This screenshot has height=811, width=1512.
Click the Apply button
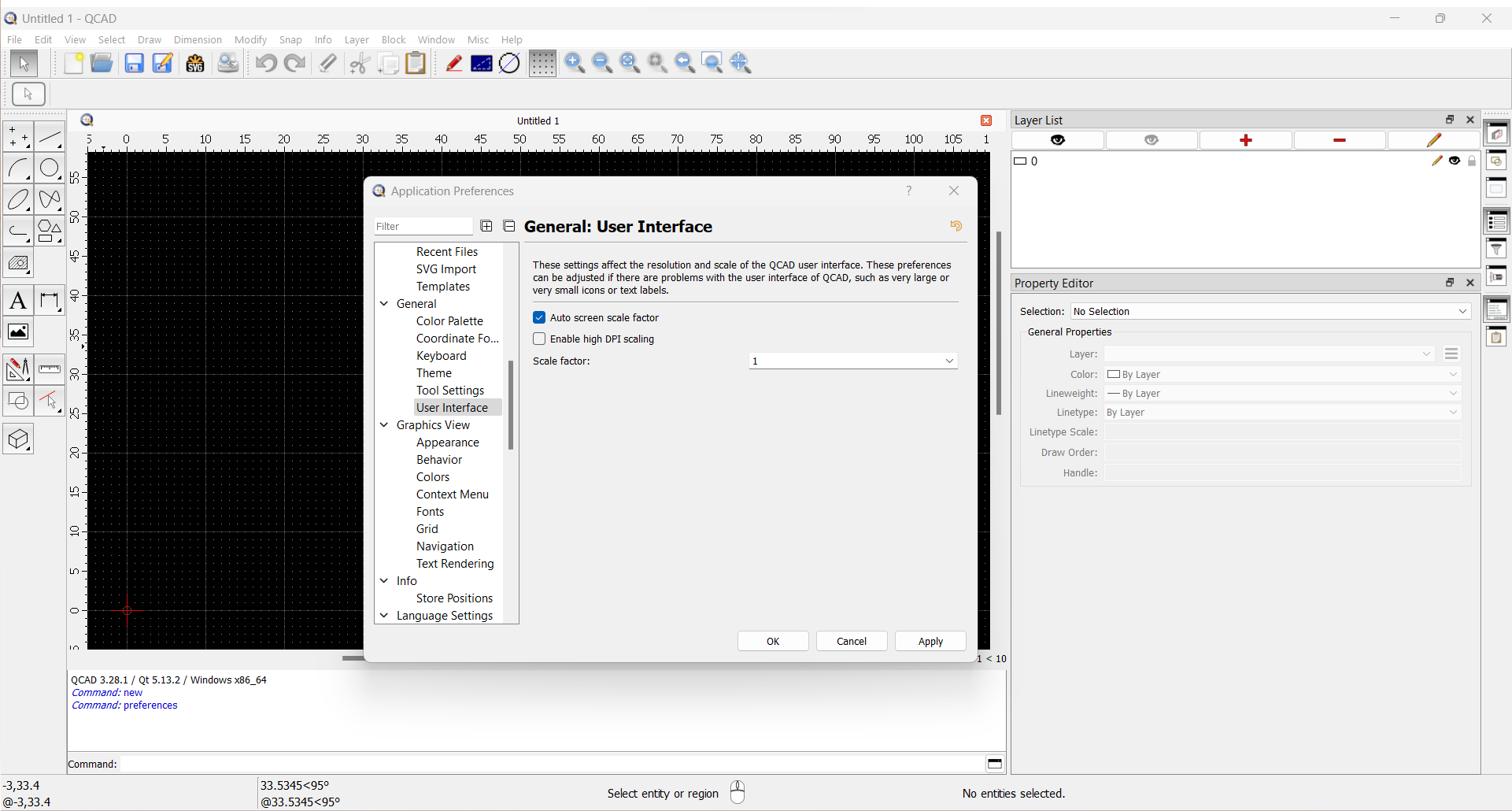(x=930, y=641)
